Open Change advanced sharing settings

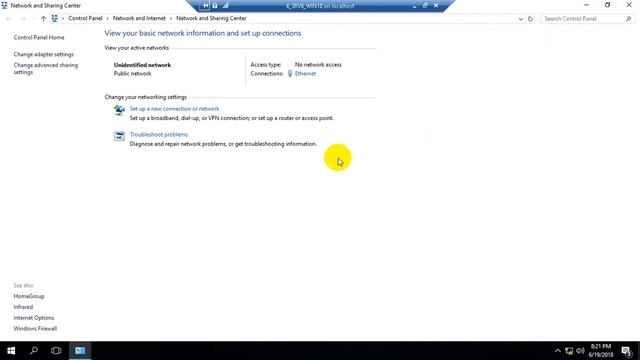[46, 69]
